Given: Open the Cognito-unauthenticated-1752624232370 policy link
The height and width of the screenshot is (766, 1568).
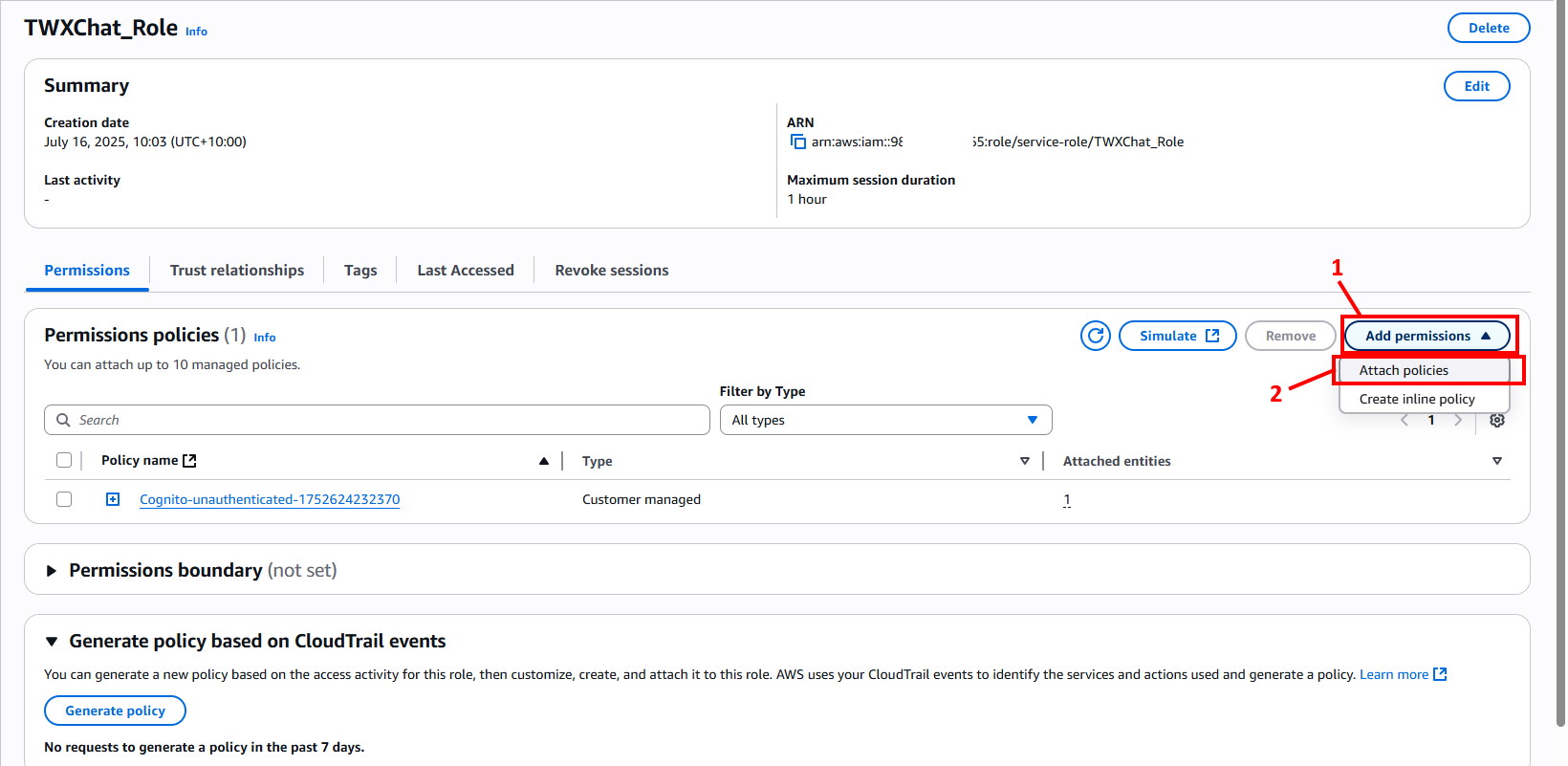Looking at the screenshot, I should pyautogui.click(x=270, y=499).
